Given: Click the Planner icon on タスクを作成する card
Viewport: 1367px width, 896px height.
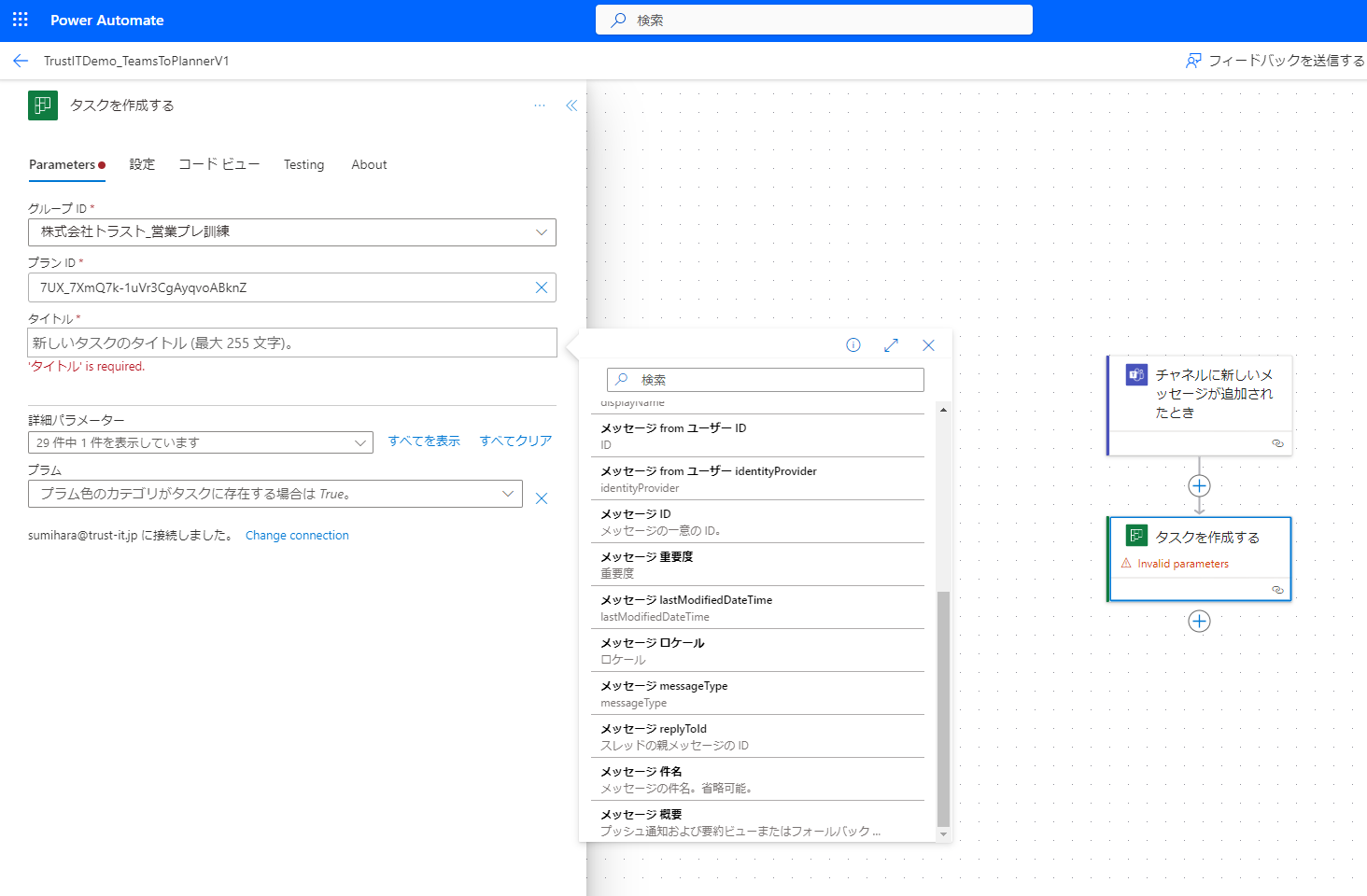Looking at the screenshot, I should pos(1136,536).
